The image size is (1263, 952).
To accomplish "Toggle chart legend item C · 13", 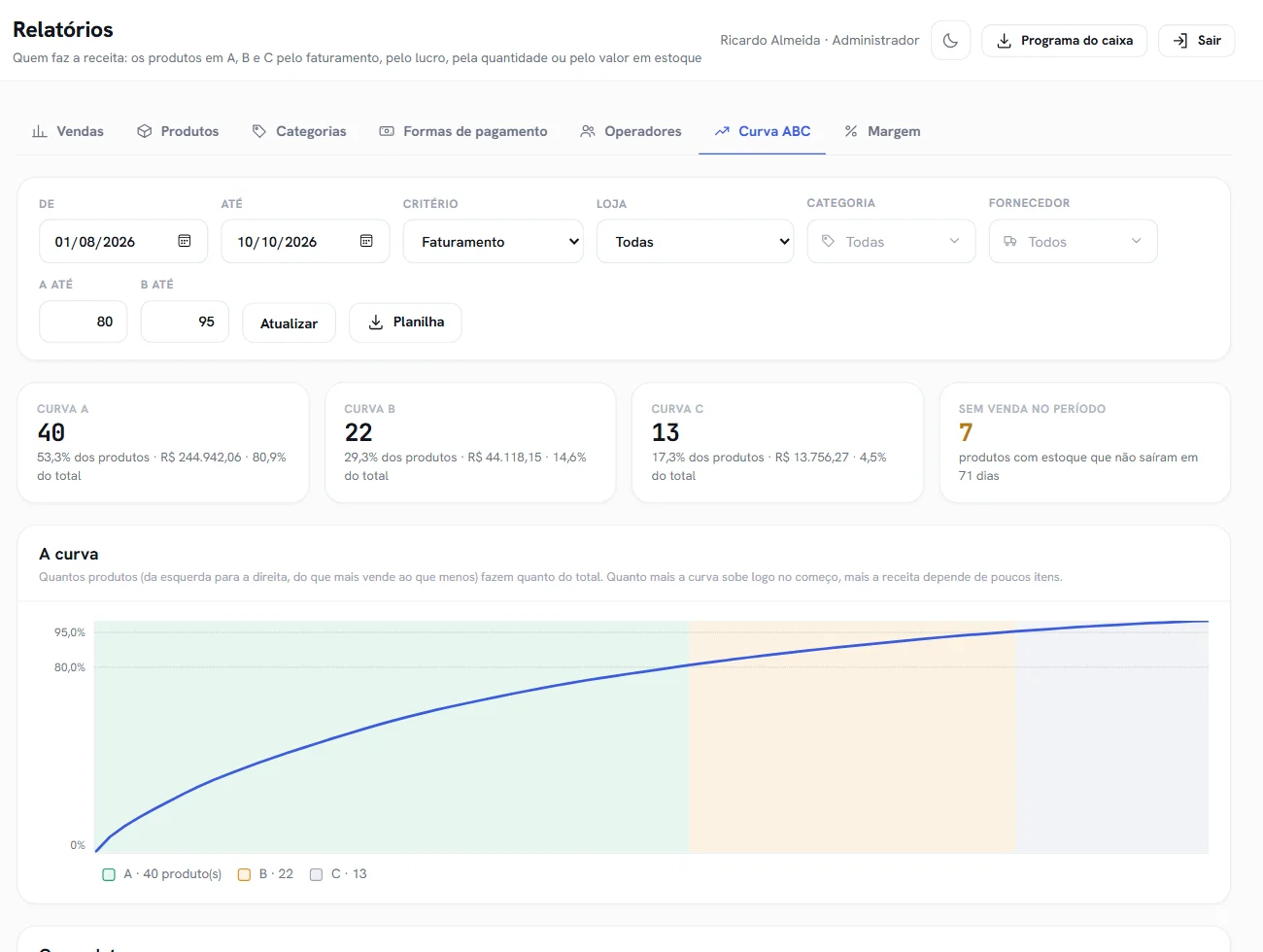I will tap(338, 874).
